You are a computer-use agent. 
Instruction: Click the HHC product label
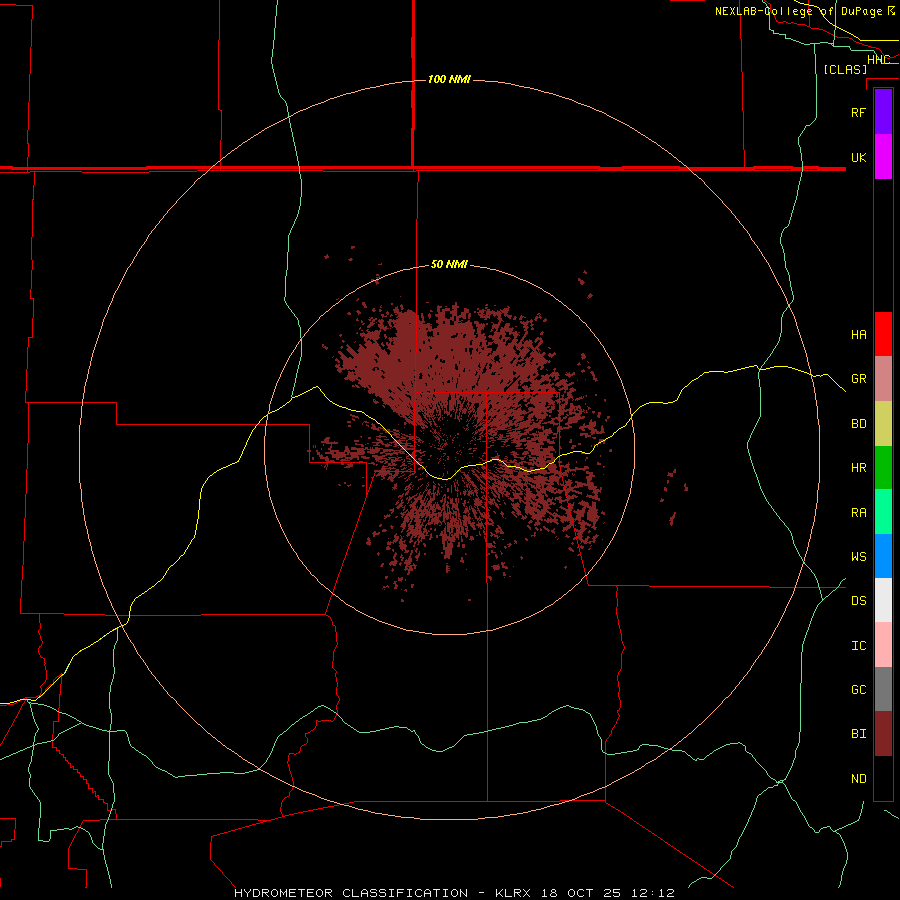click(x=878, y=60)
